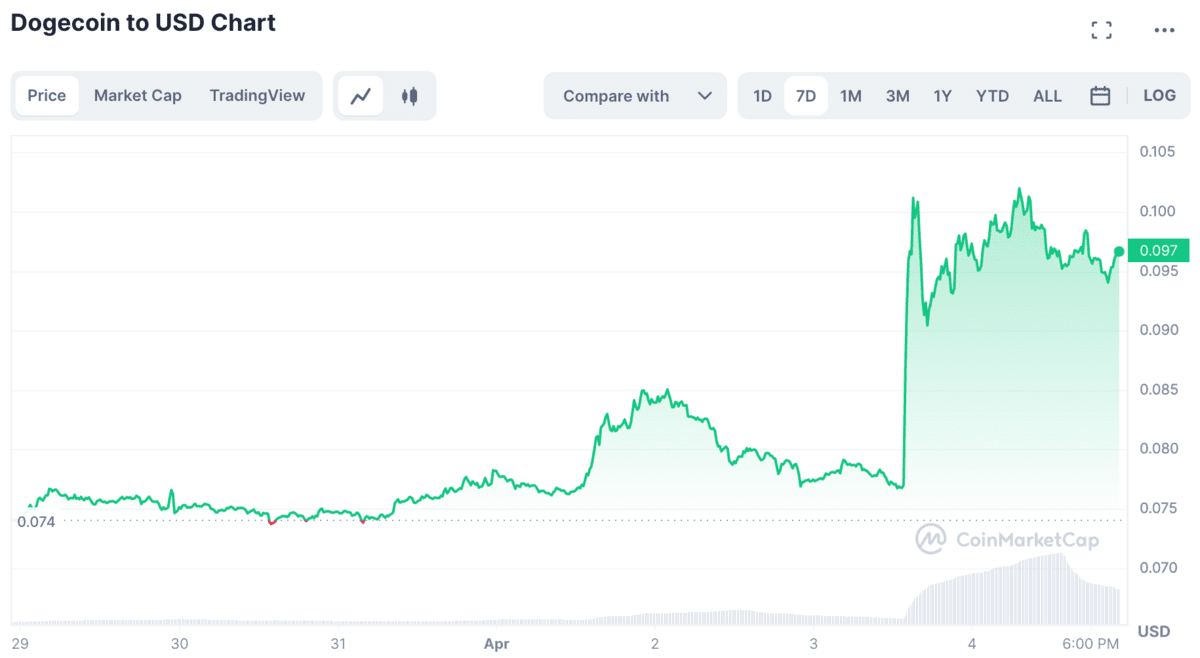Screen dimensions: 1200x658
Task: Choose the 1Y time range
Action: click(942, 96)
